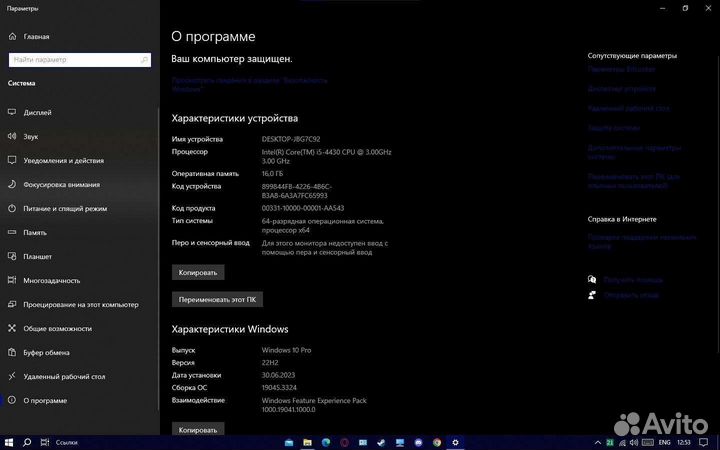Launch Google Chrome from the taskbar

tap(437, 442)
